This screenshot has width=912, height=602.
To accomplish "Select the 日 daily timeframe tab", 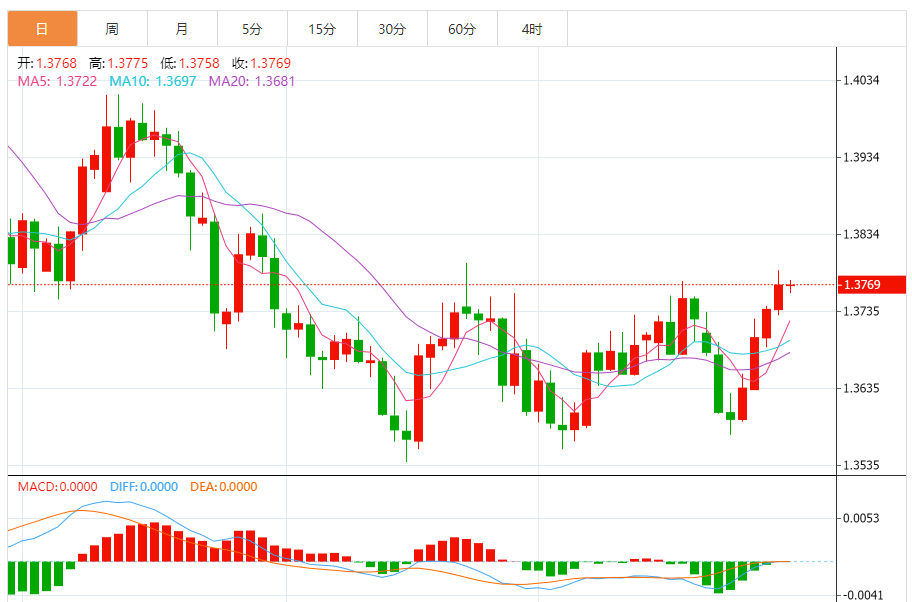I will (42, 29).
